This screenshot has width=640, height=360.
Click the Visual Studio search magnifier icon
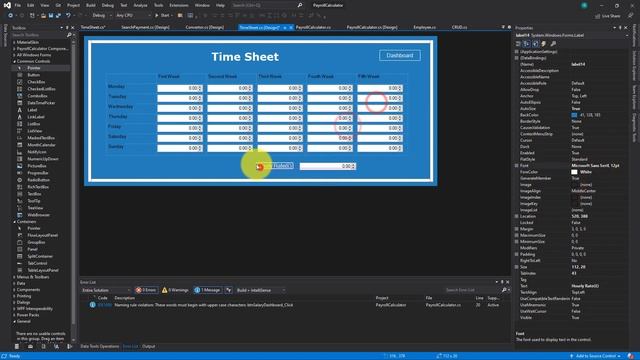pos(300,5)
